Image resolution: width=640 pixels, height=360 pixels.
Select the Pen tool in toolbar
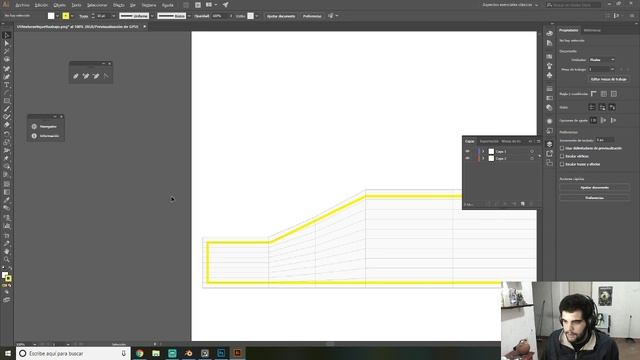click(7, 69)
